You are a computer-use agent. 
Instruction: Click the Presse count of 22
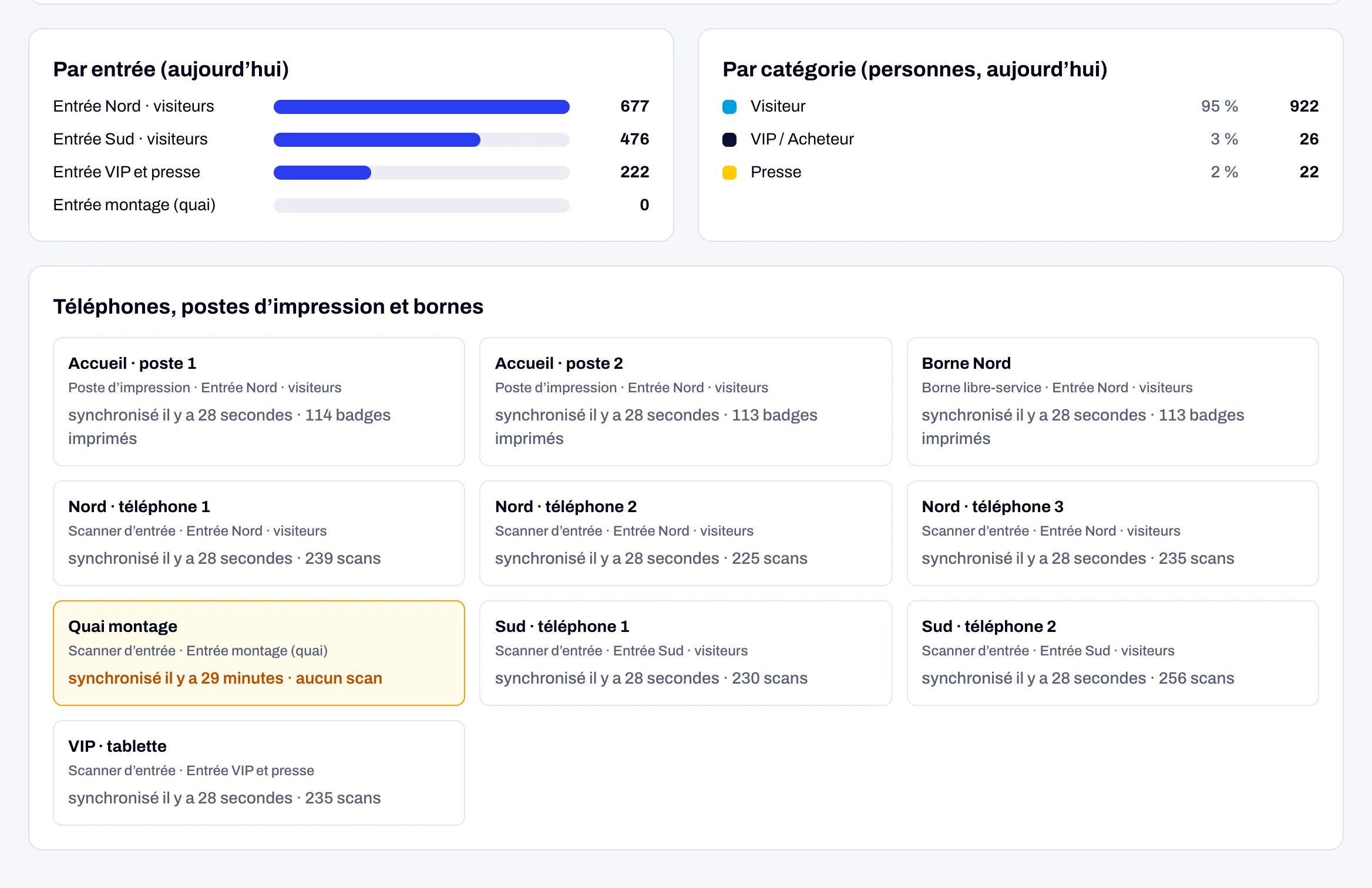[1309, 172]
